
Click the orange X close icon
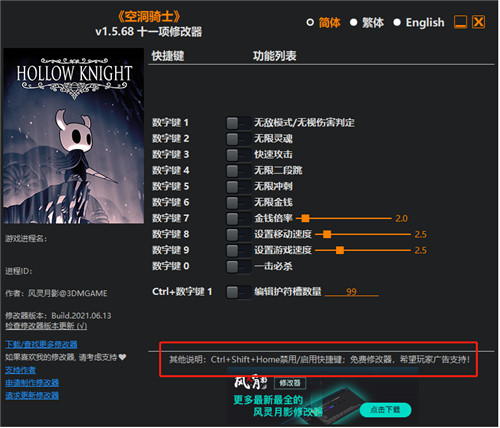pos(479,22)
